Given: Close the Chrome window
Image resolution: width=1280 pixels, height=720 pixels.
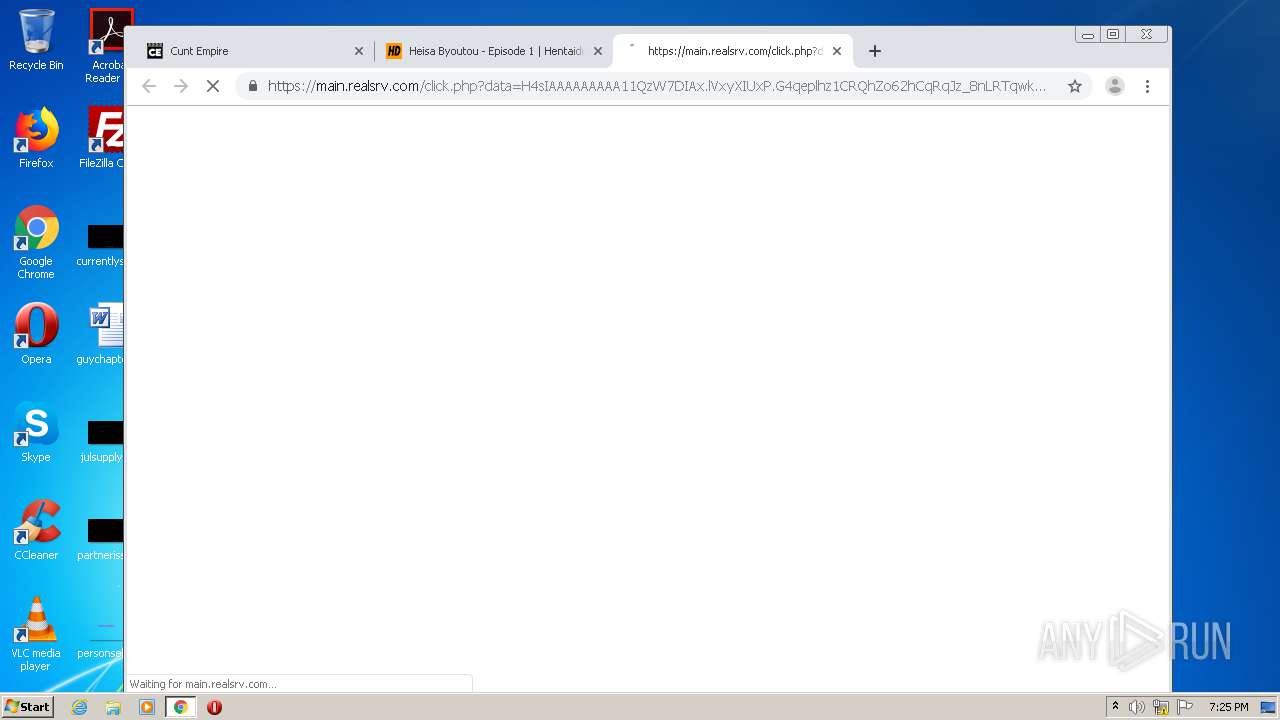Looking at the screenshot, I should (1146, 34).
